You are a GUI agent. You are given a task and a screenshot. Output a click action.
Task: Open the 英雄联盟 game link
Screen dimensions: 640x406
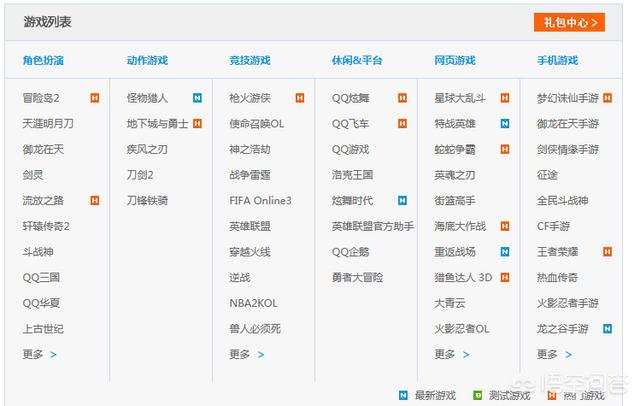[x=250, y=226]
